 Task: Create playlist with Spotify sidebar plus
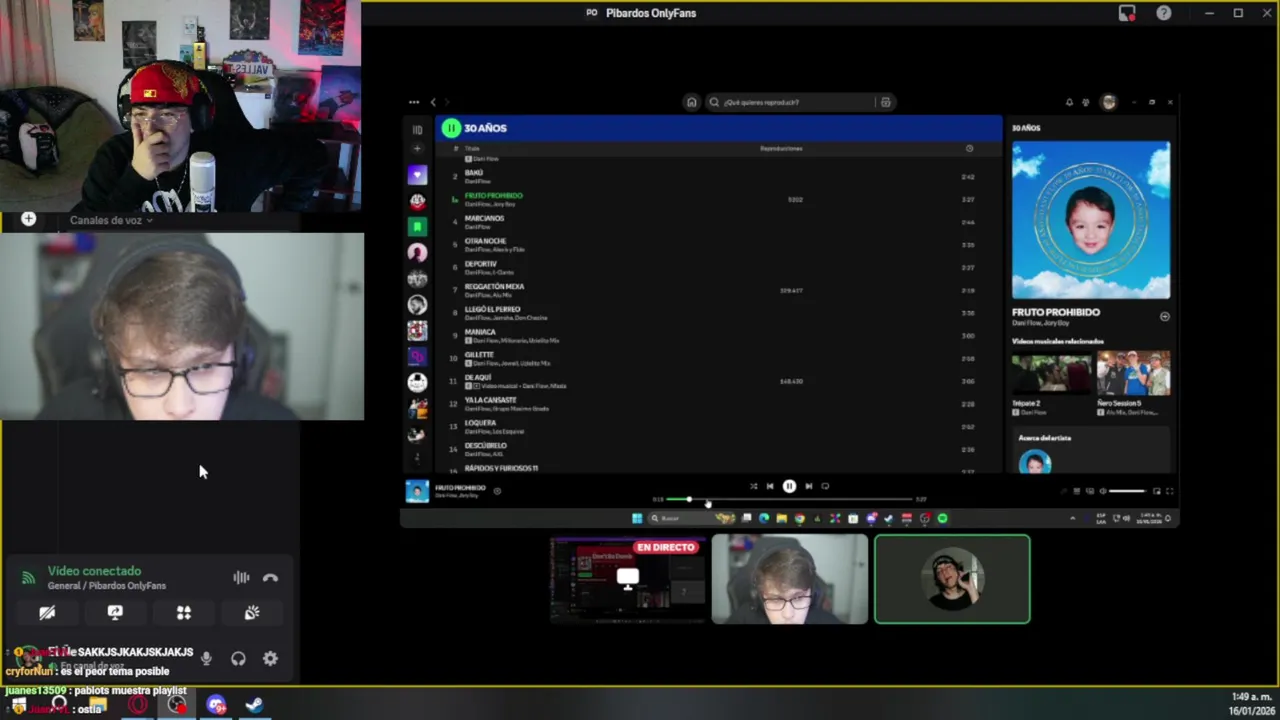[417, 149]
